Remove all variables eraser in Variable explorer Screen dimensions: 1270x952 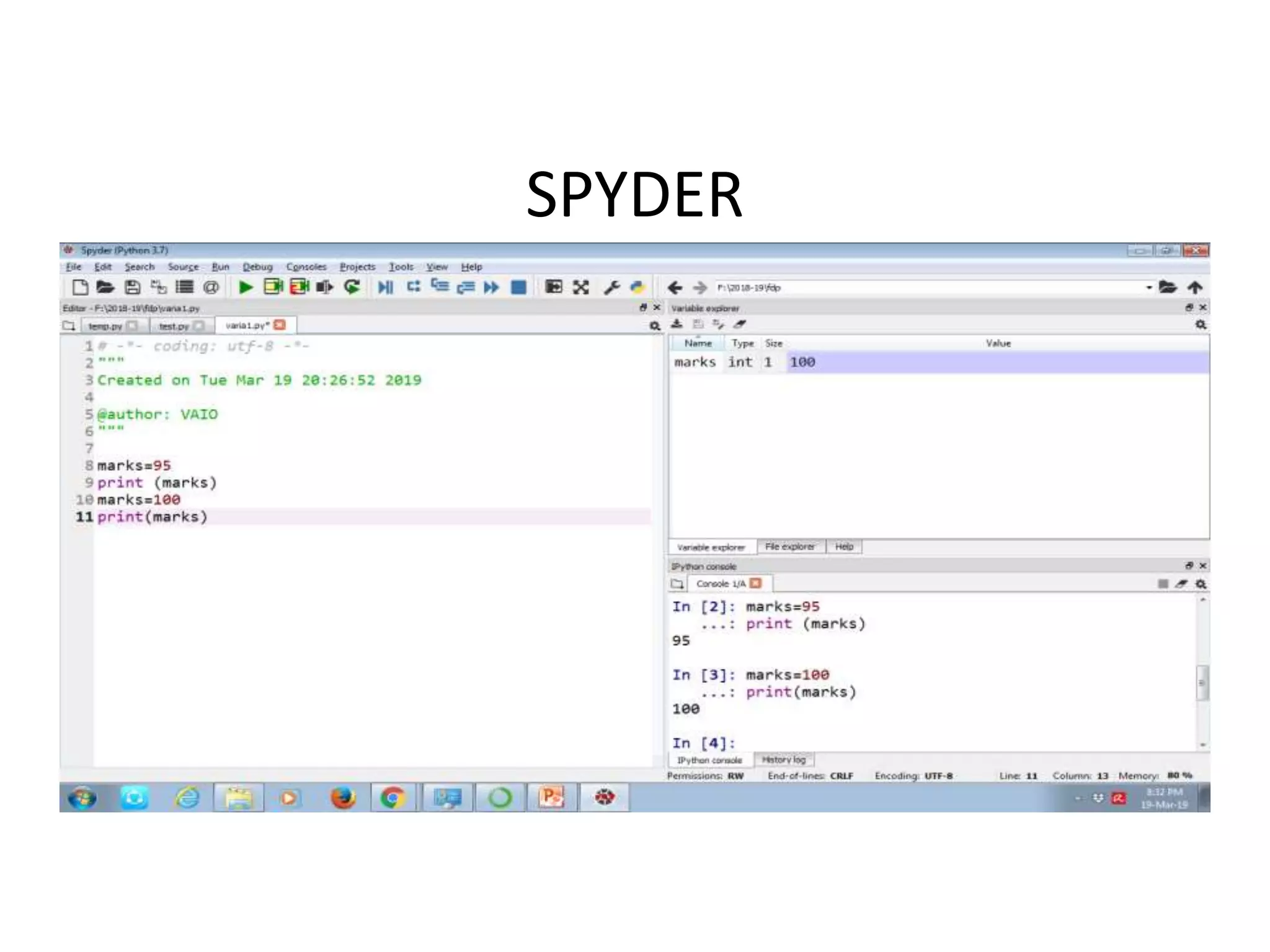[739, 324]
